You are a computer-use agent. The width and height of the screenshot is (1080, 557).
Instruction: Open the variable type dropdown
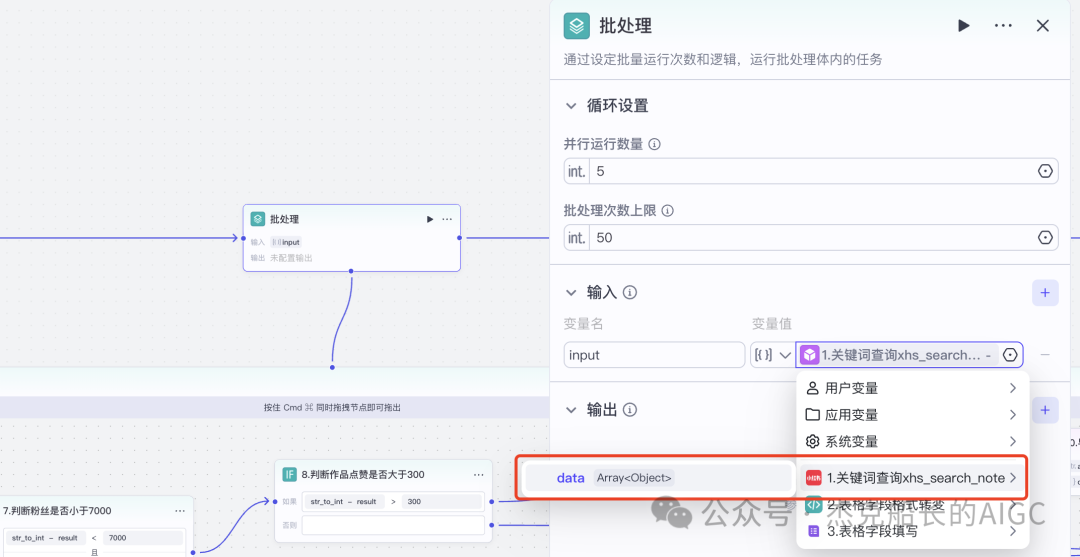coord(771,355)
